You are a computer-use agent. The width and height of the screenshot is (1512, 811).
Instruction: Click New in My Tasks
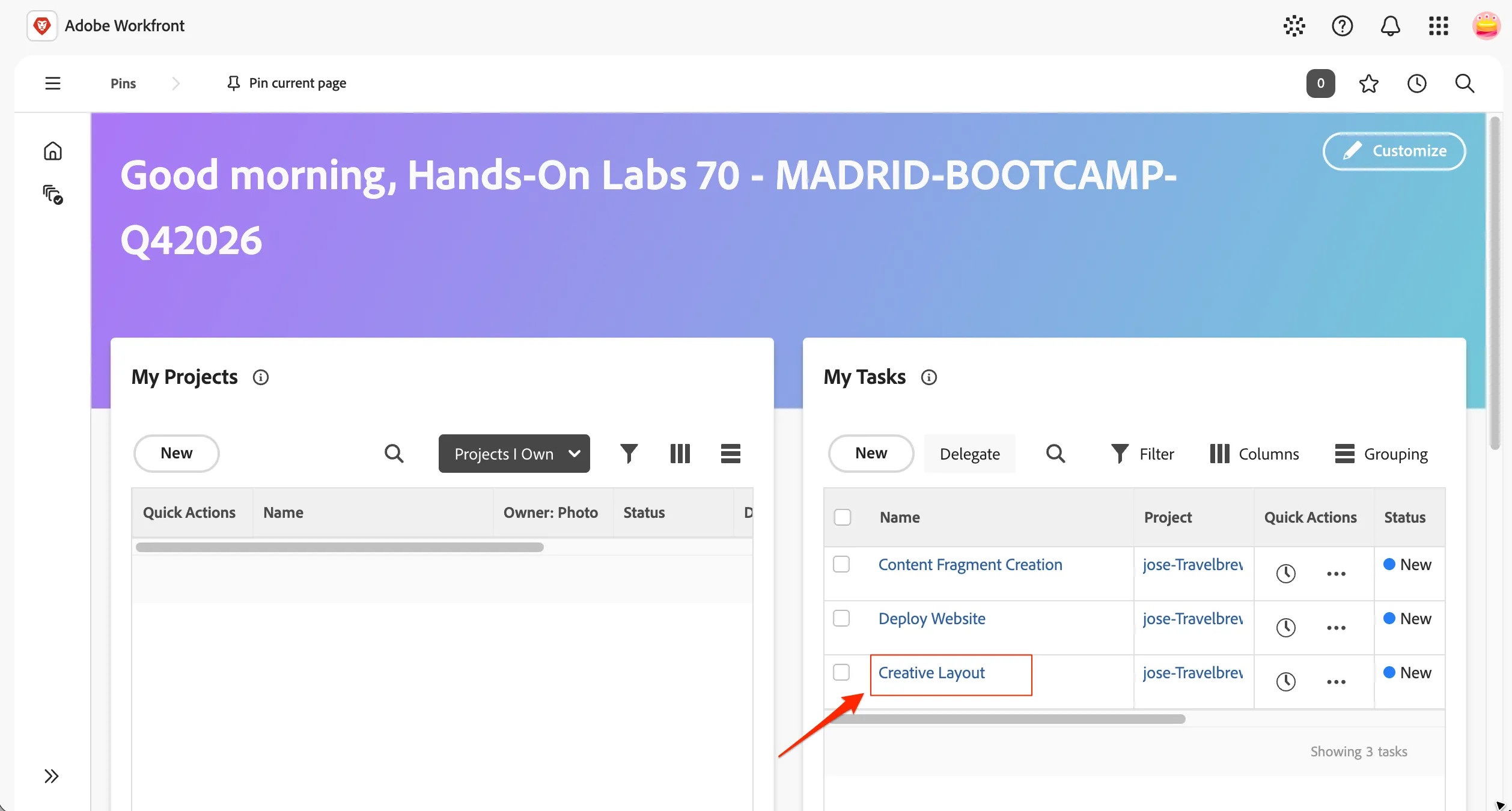[871, 454]
